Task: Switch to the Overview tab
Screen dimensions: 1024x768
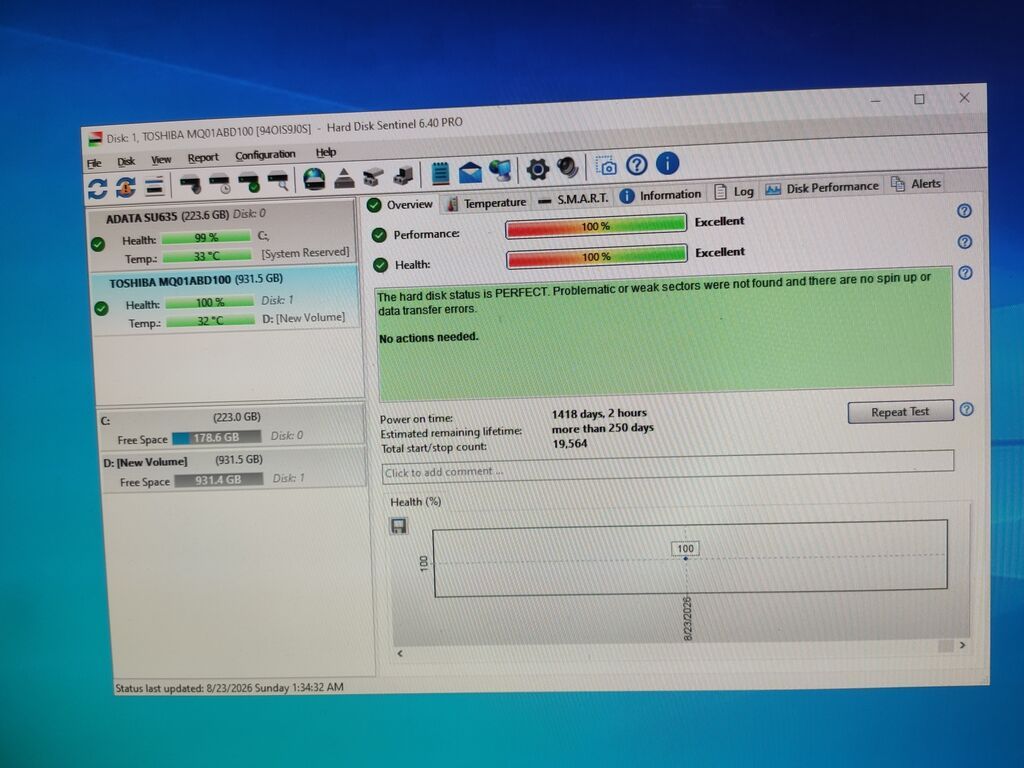Action: (400, 204)
